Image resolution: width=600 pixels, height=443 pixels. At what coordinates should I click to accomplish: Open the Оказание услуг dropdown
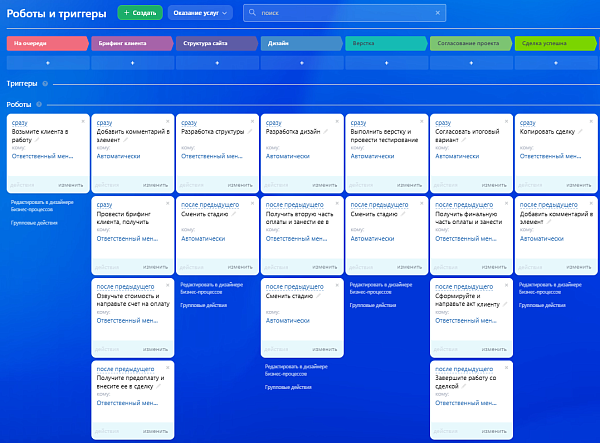coord(200,13)
